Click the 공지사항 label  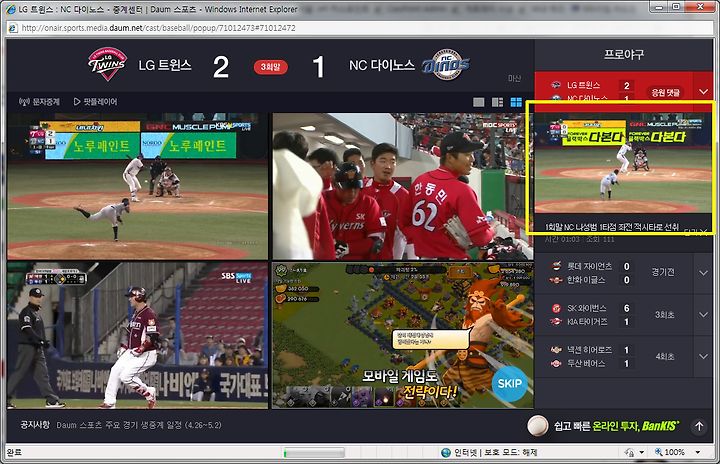[x=34, y=424]
